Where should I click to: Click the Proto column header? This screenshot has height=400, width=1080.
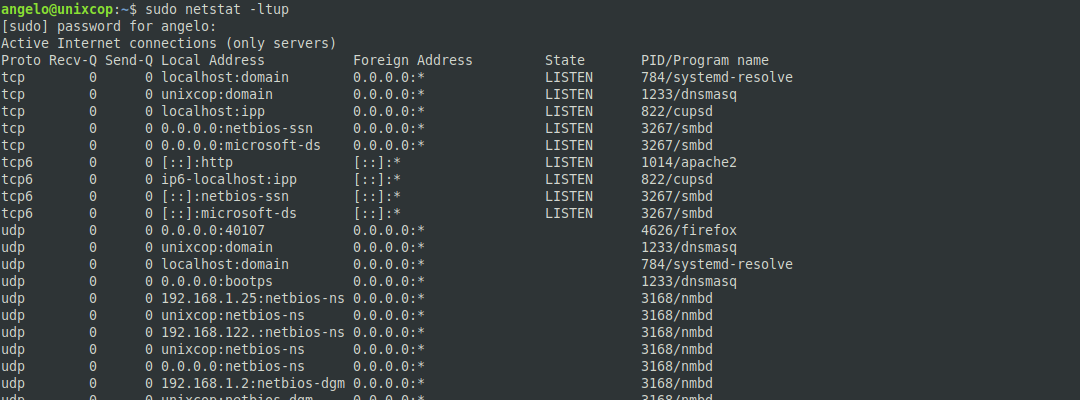[21, 61]
